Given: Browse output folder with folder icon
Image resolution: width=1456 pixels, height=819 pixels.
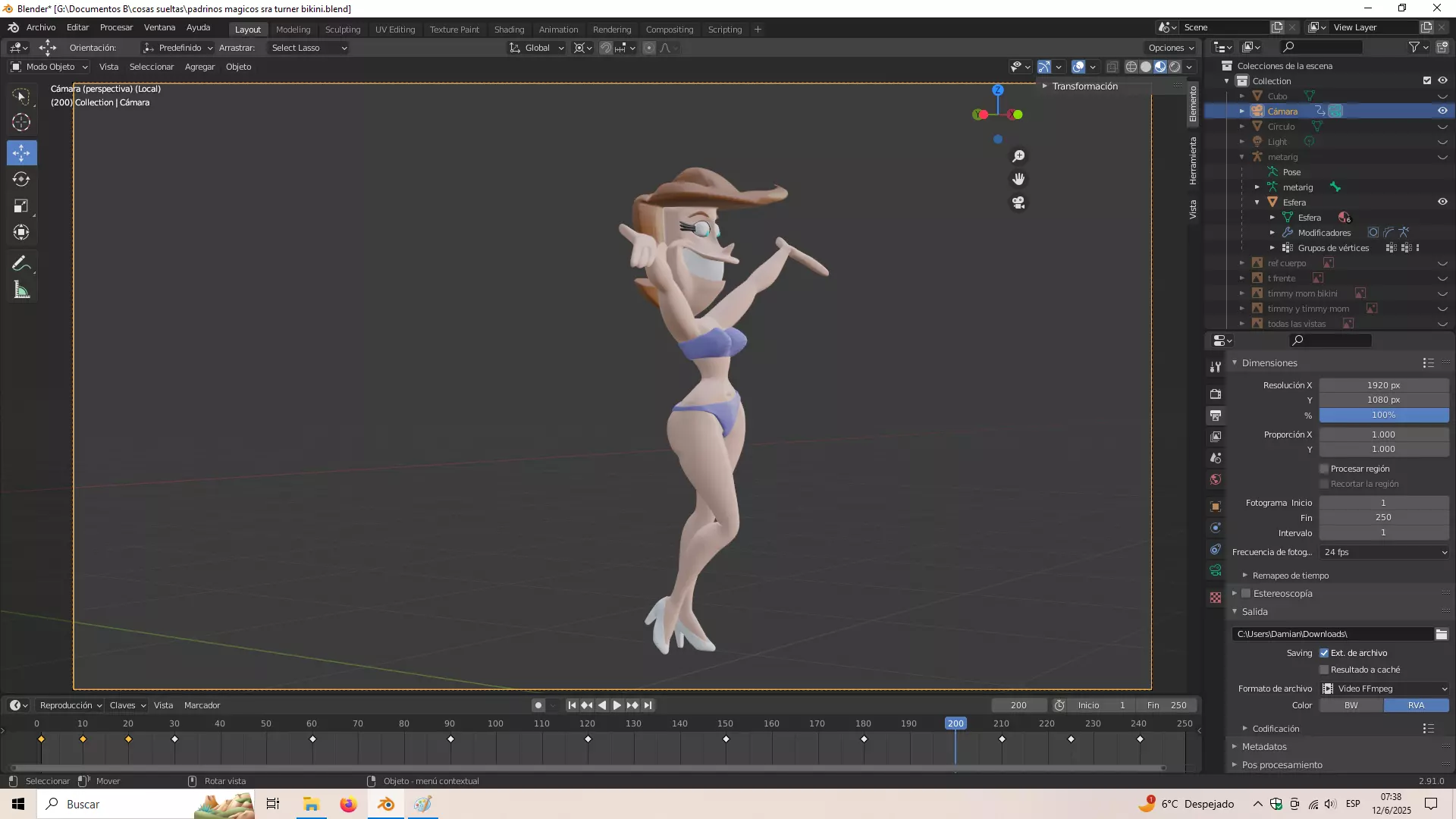Looking at the screenshot, I should point(1441,634).
